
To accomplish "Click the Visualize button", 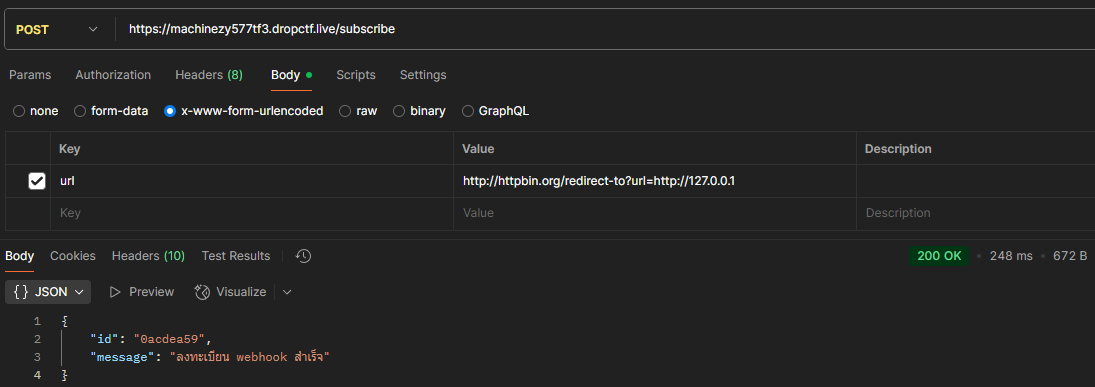I will [230, 292].
